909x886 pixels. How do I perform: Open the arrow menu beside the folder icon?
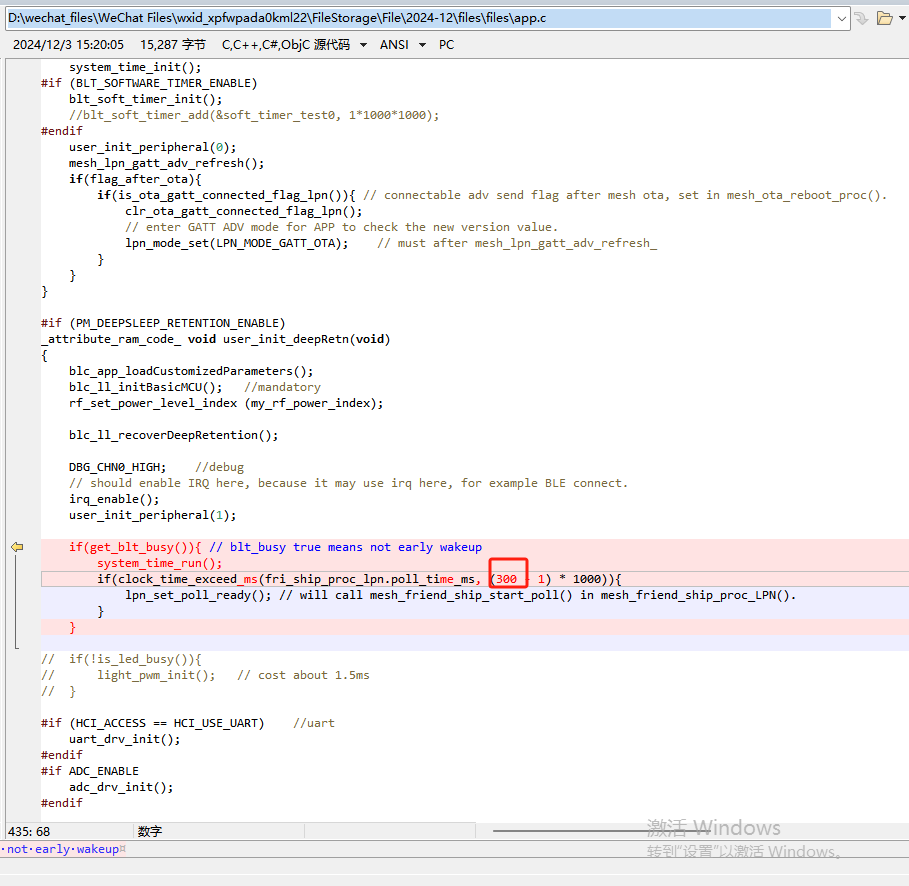click(x=902, y=18)
